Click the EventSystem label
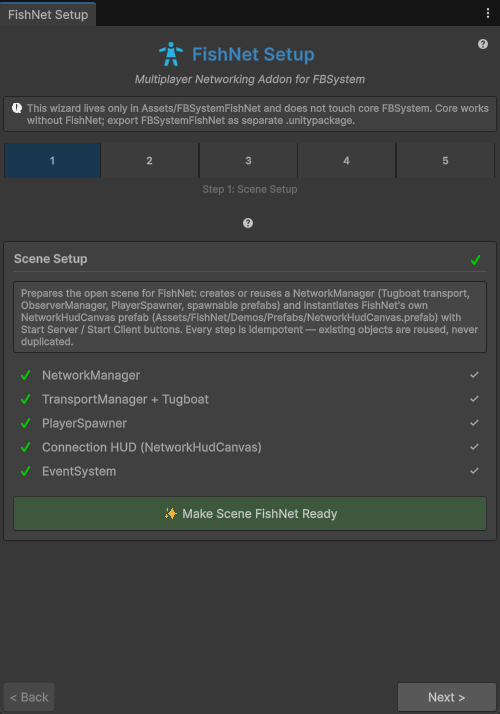 tap(79, 471)
